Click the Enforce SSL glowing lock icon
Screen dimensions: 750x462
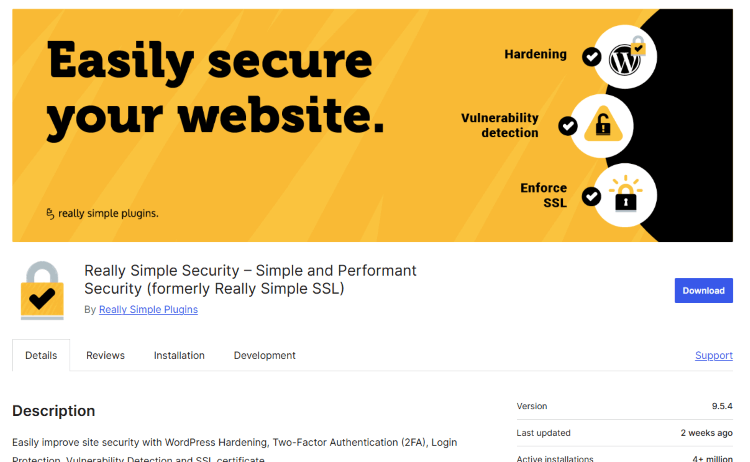point(625,195)
